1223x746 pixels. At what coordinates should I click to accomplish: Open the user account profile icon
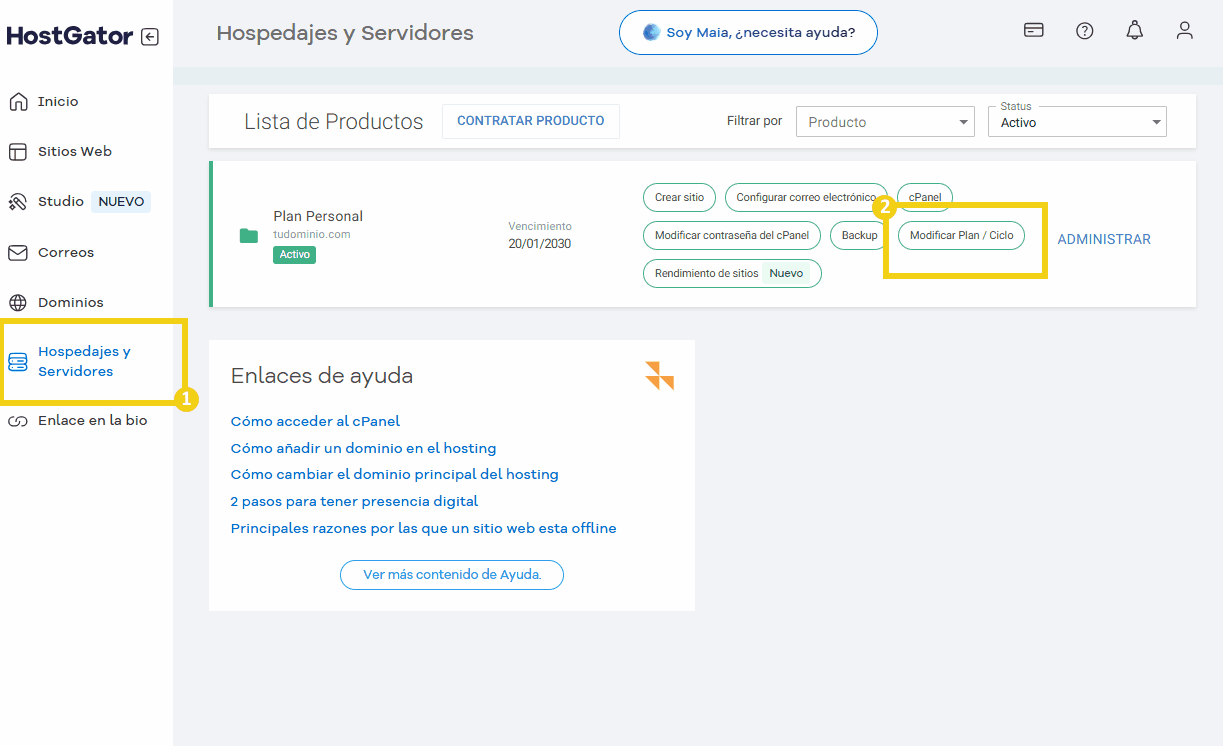(1185, 31)
